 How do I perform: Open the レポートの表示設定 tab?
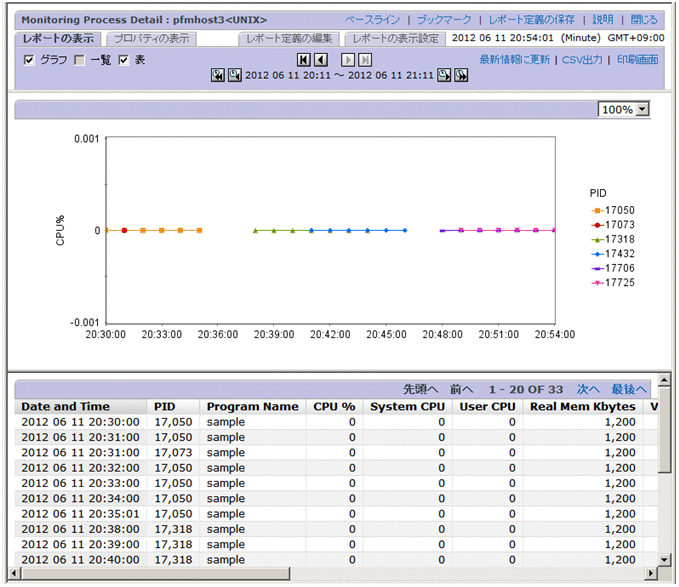tap(395, 38)
